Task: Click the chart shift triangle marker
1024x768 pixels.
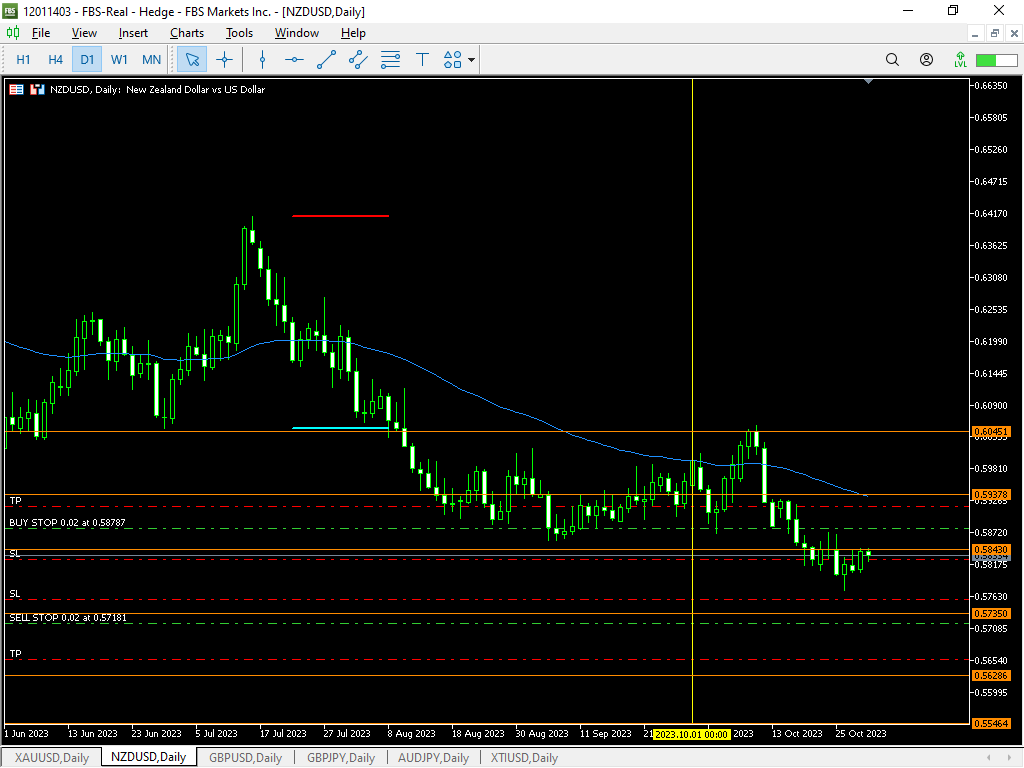Action: (868, 82)
